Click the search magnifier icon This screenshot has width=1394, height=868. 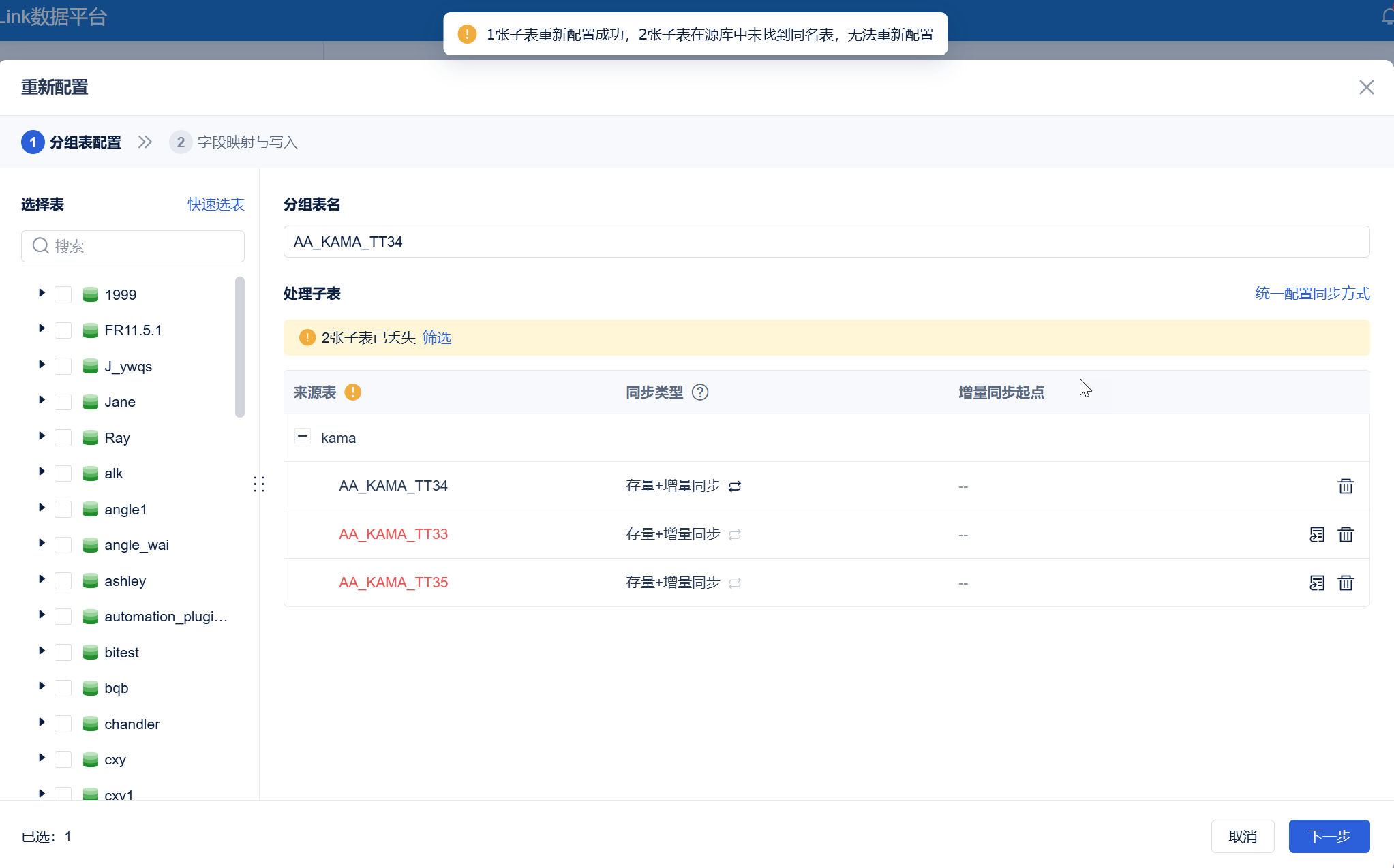[41, 245]
